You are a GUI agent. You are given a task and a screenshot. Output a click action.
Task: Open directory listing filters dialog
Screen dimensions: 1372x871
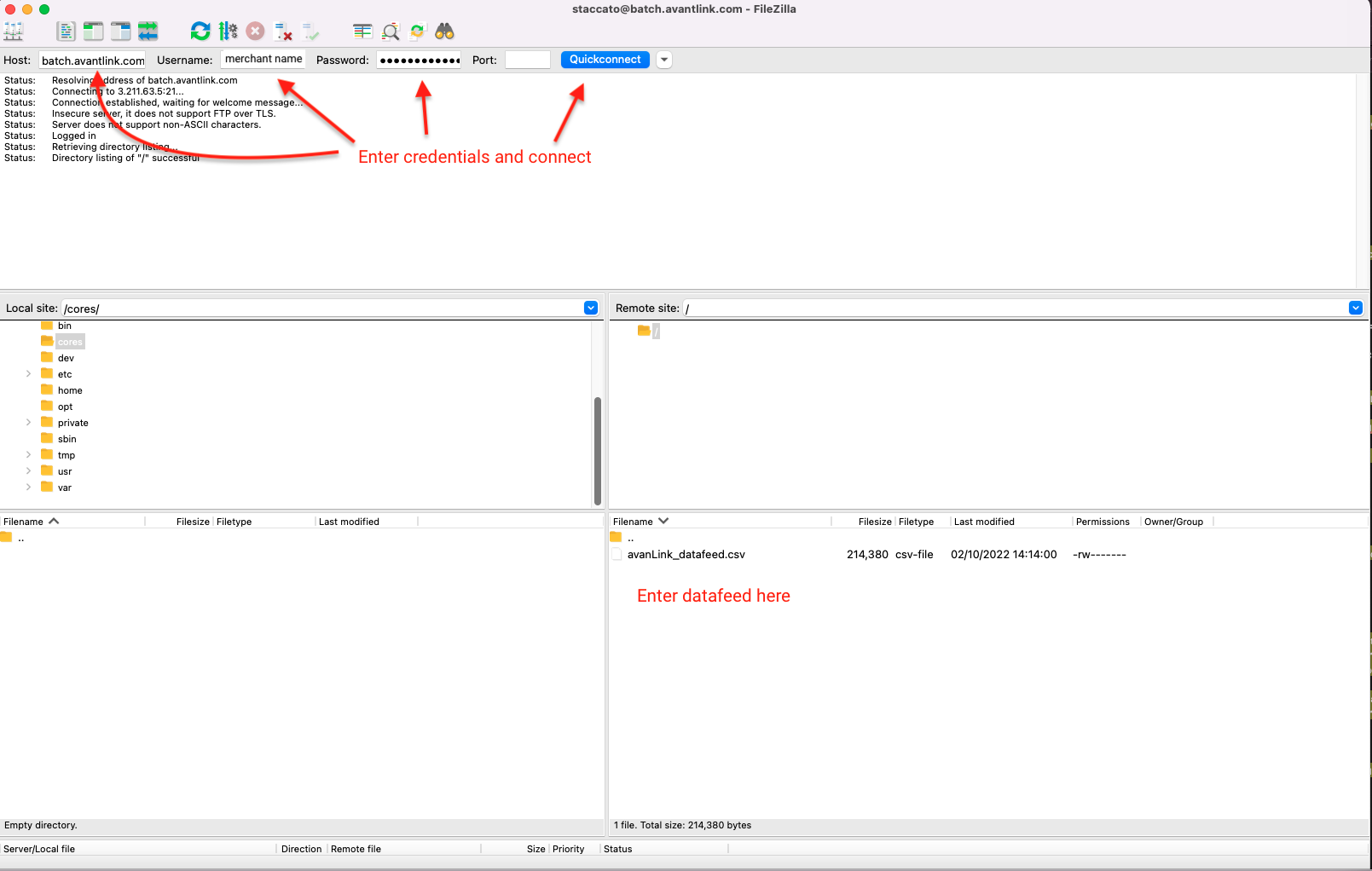point(363,32)
